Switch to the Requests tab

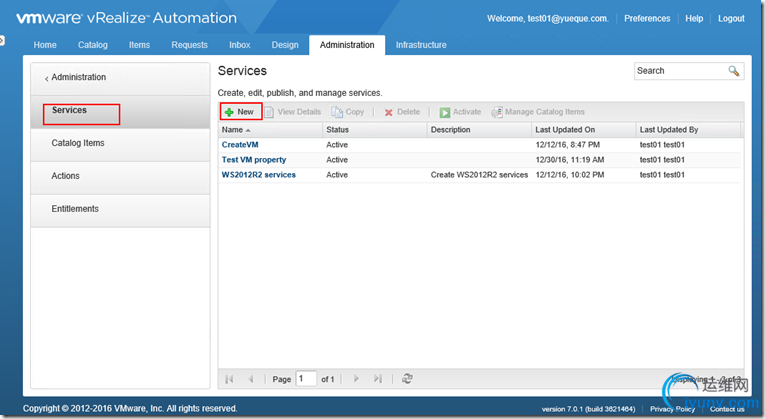point(189,45)
